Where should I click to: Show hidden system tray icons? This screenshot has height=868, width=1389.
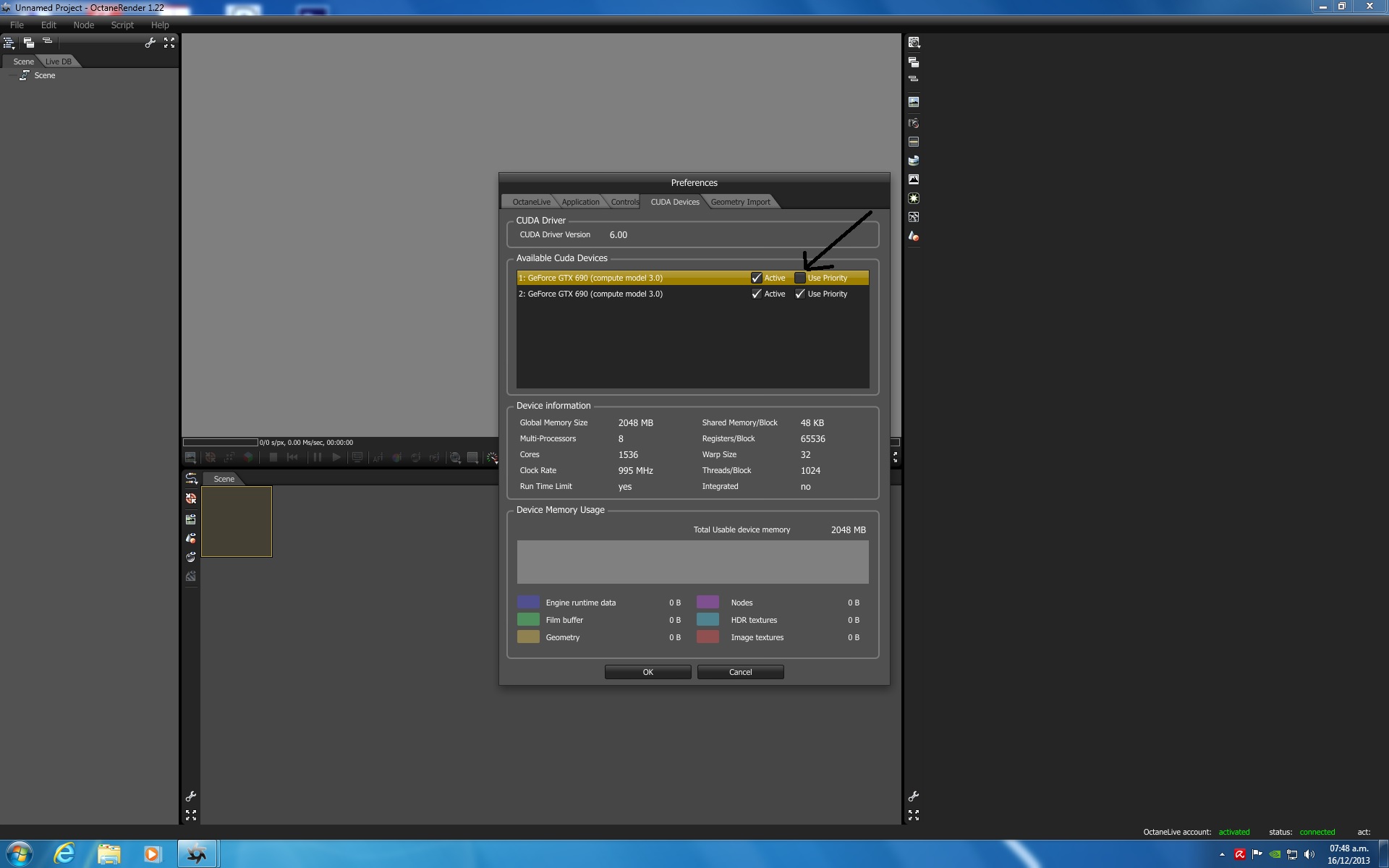1222,854
